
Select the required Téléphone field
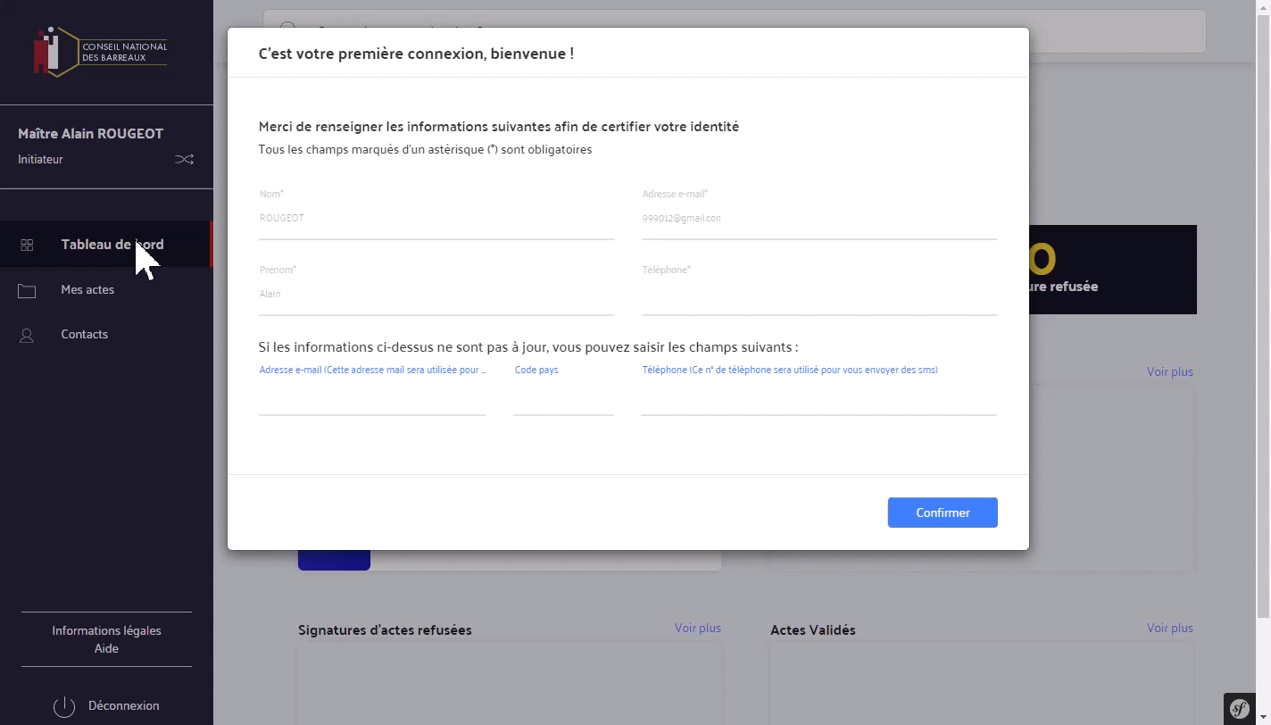pyautogui.click(x=819, y=296)
